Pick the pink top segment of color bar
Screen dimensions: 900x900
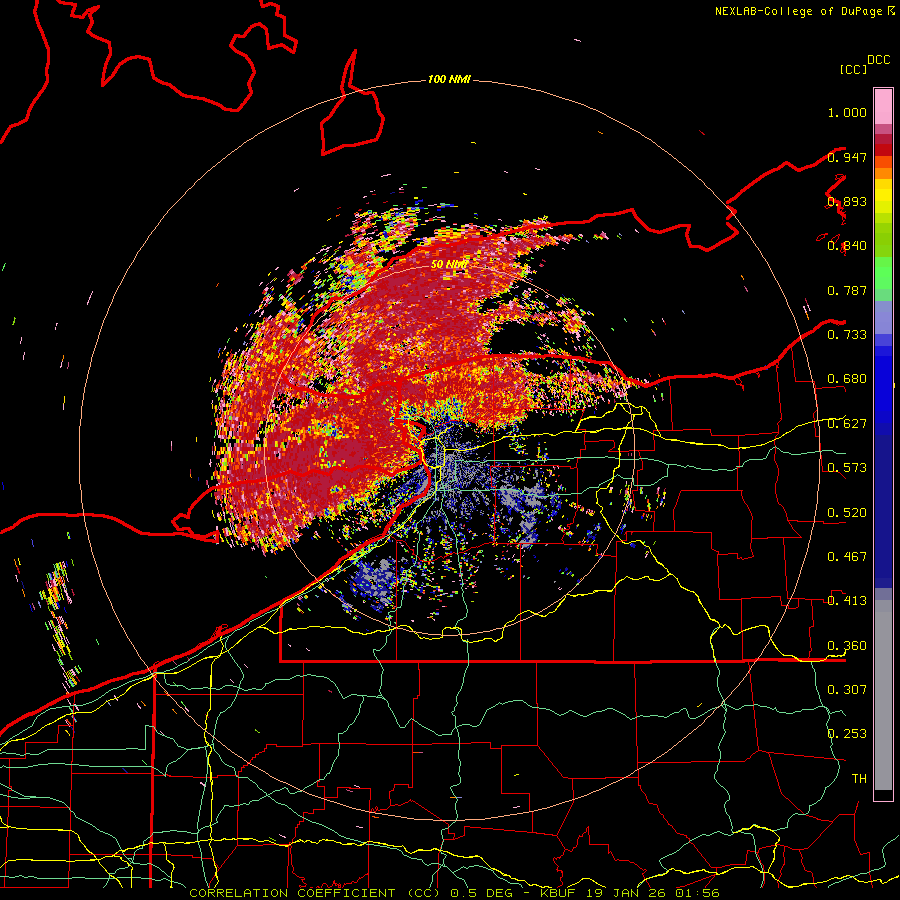click(883, 106)
